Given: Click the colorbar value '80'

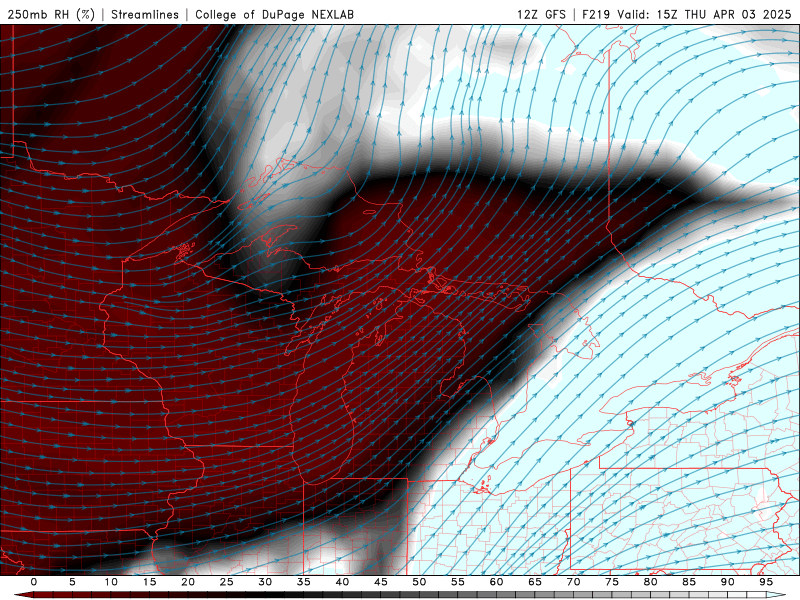Looking at the screenshot, I should (650, 582).
